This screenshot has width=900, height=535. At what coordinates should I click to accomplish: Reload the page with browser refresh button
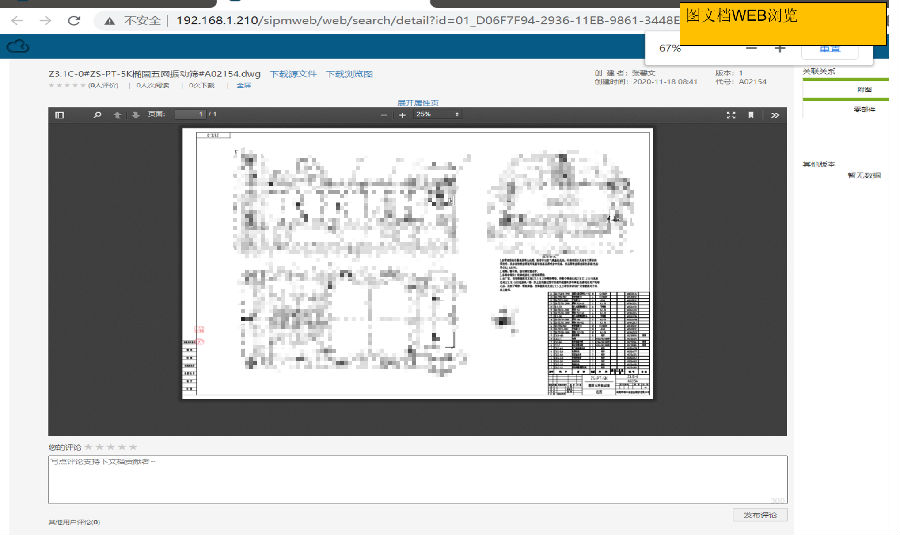tap(73, 20)
